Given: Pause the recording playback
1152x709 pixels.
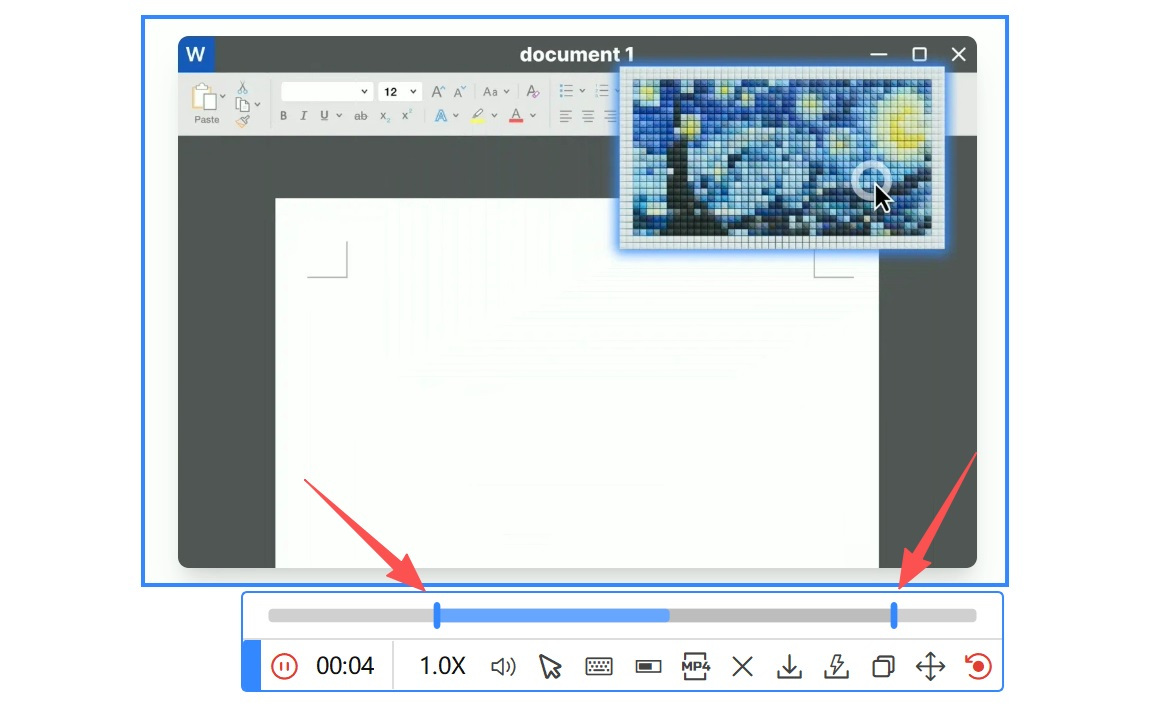Looking at the screenshot, I should [x=284, y=666].
